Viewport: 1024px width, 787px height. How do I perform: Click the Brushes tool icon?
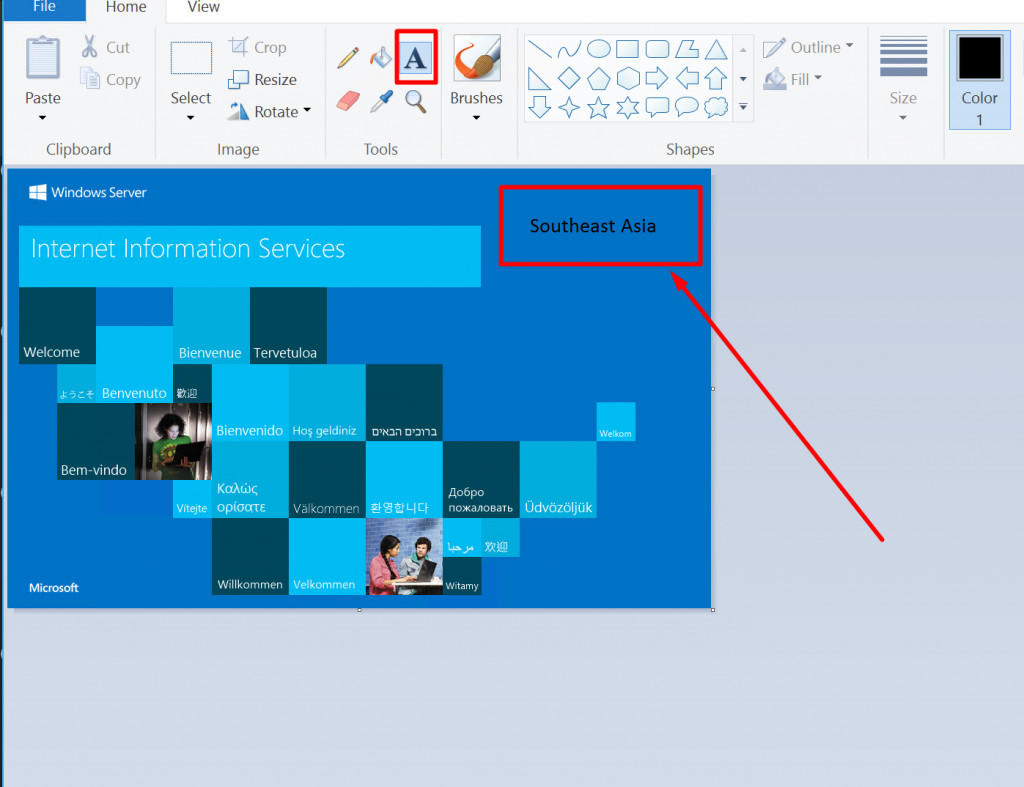(477, 57)
